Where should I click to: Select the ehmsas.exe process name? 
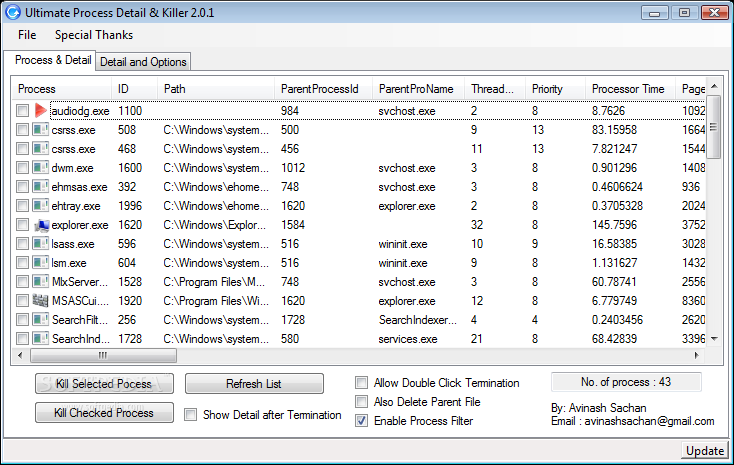[x=79, y=186]
